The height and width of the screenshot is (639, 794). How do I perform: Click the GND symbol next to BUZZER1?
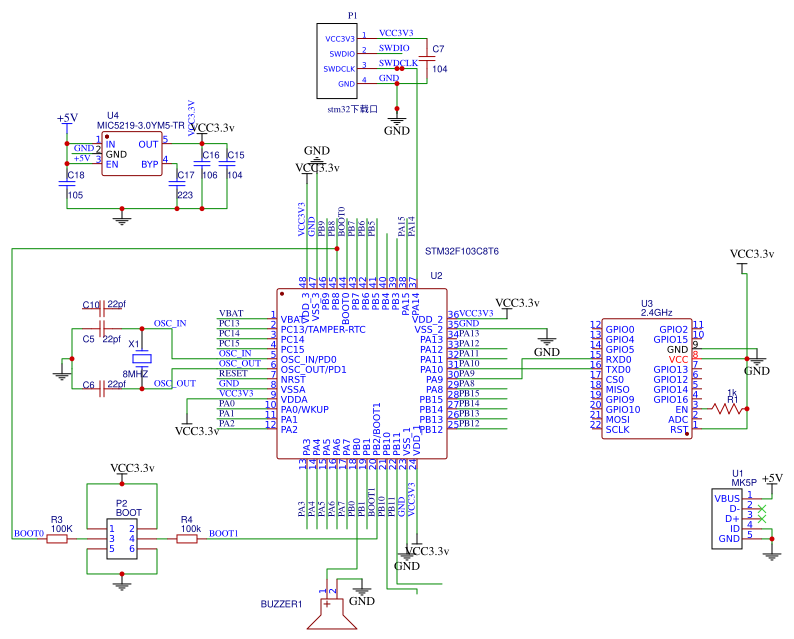pyautogui.click(x=362, y=590)
